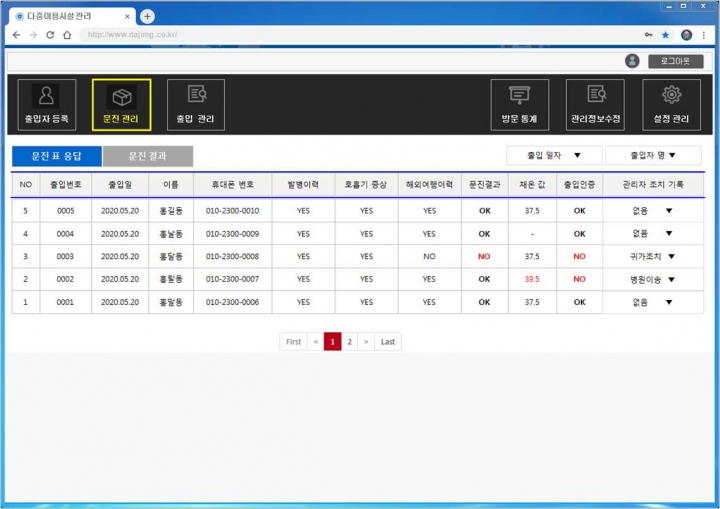Click phone number 010-2300-0010
Screen dimensions: 720x509
232,211
